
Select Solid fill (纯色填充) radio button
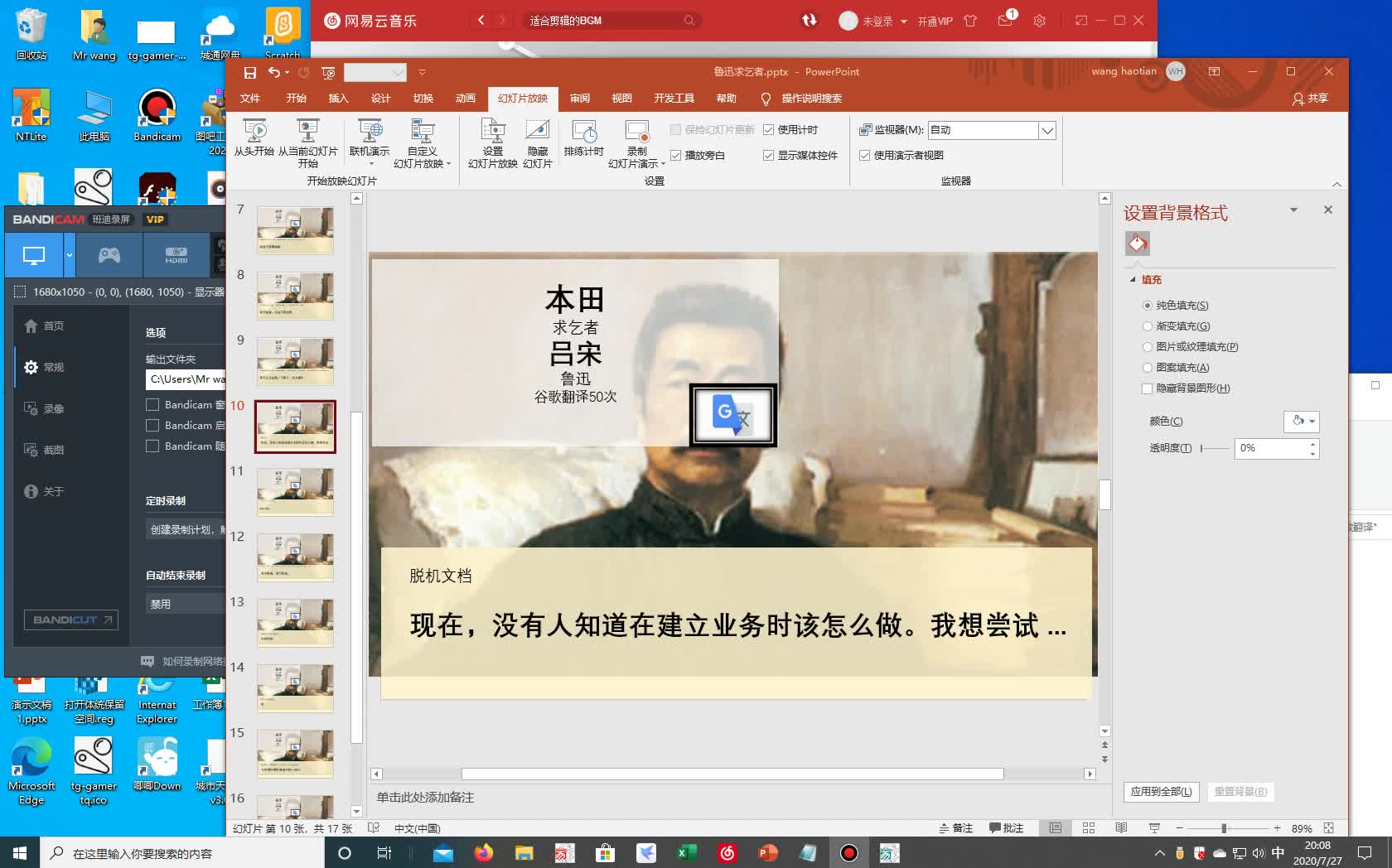1148,306
